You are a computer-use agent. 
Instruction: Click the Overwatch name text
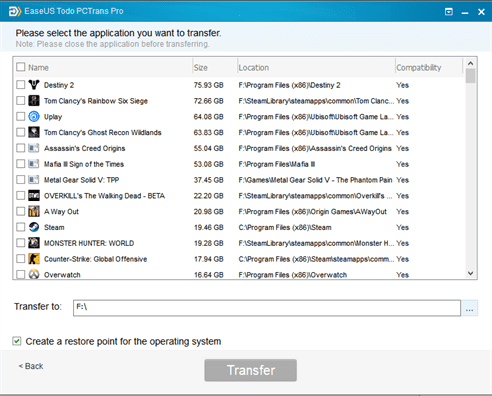tap(62, 275)
